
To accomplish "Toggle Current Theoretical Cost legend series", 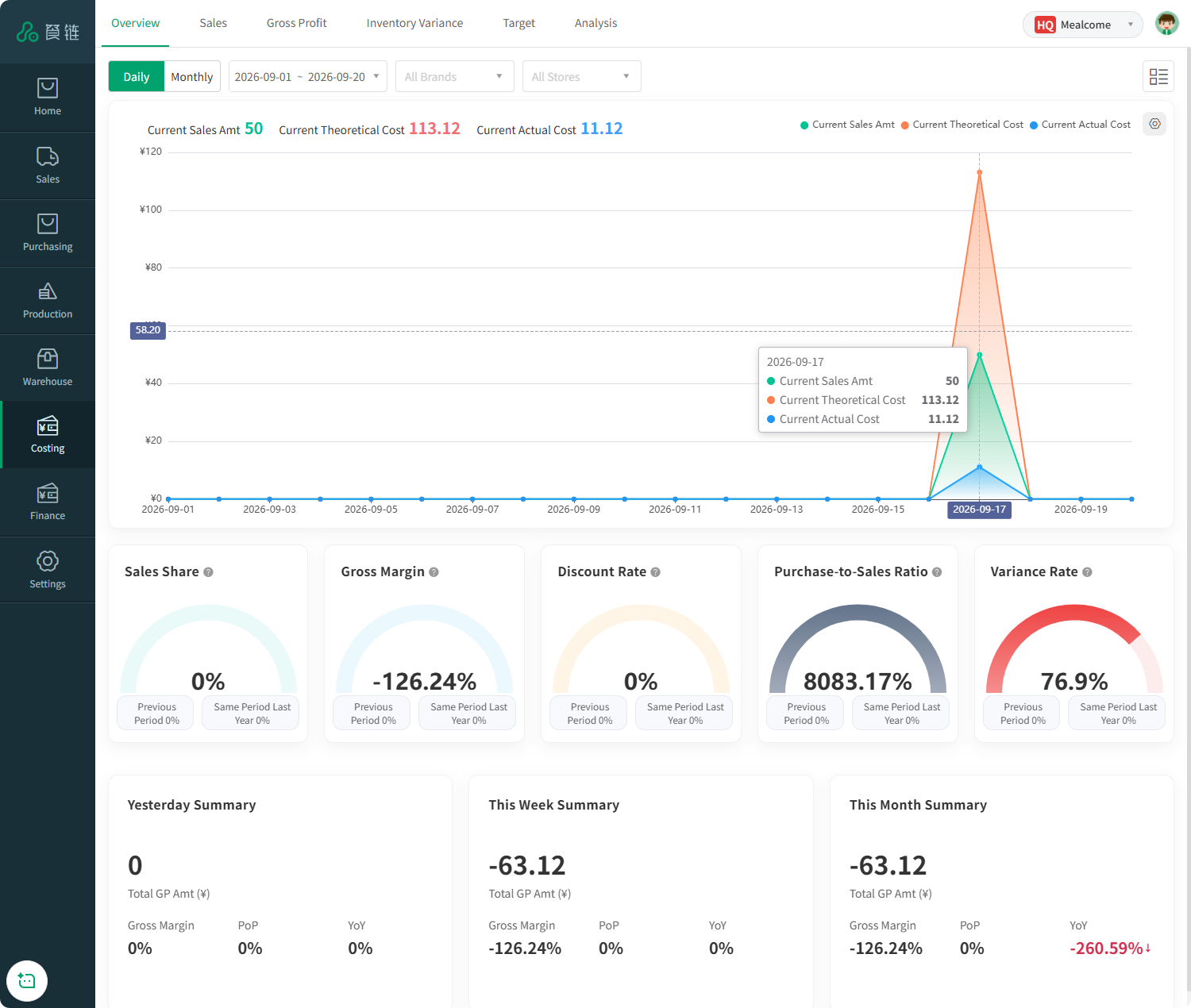I will (x=962, y=125).
